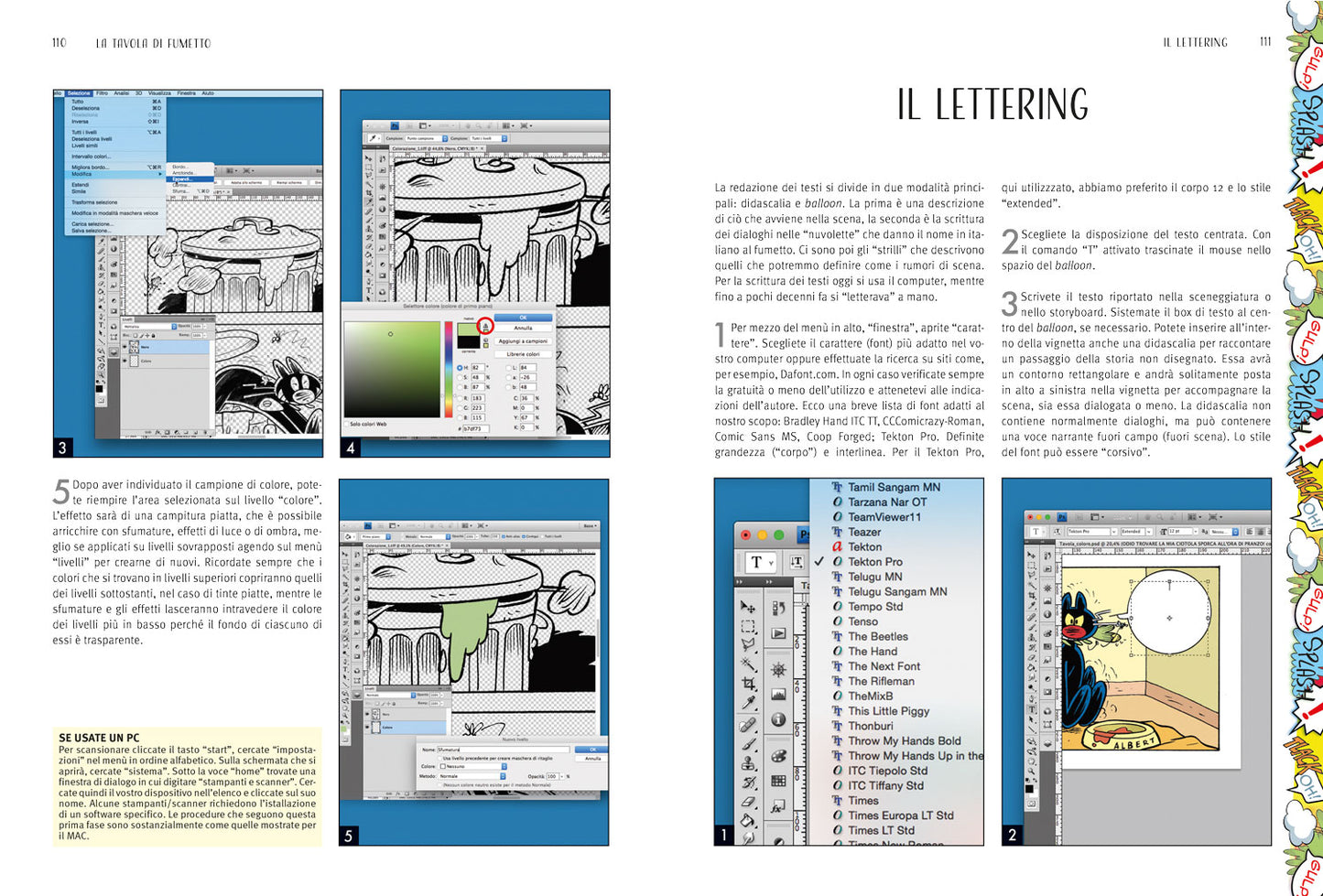Select the Crop tool in screenshot 1
Viewport: 1323px width, 896px height.
coord(748,684)
